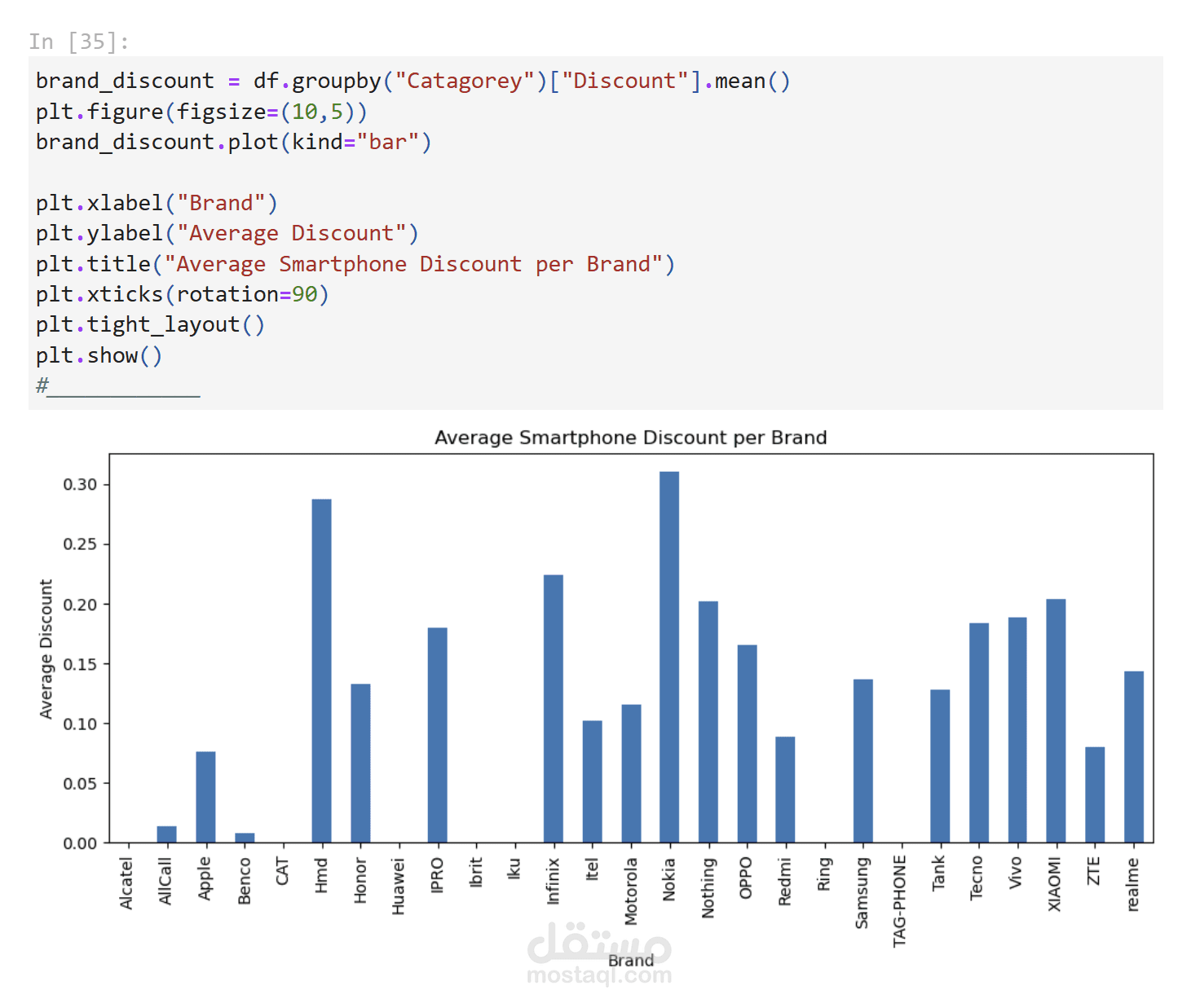Select the chart title text

point(631,438)
